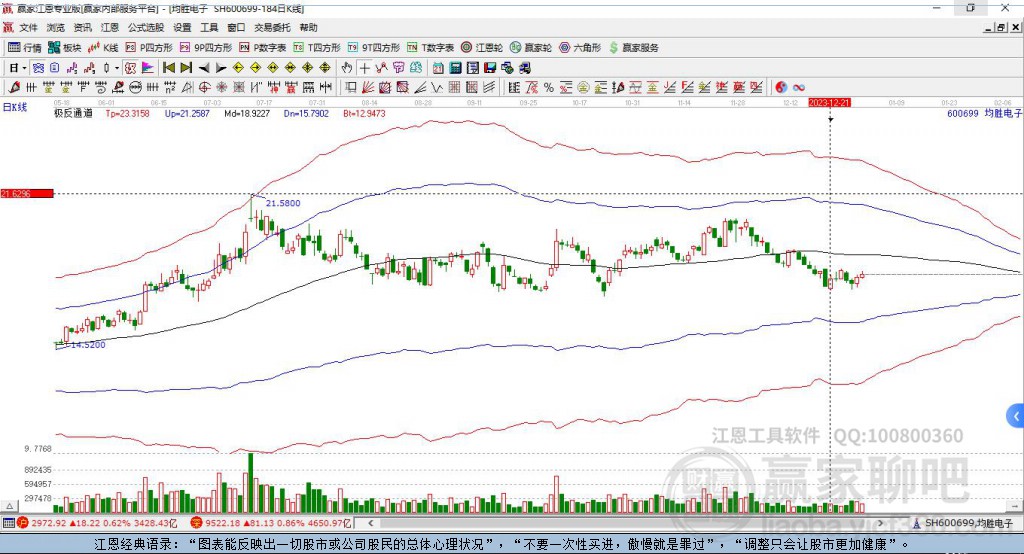The image size is (1024, 554).
Task: Select the 日K线 label
Action: pos(15,107)
